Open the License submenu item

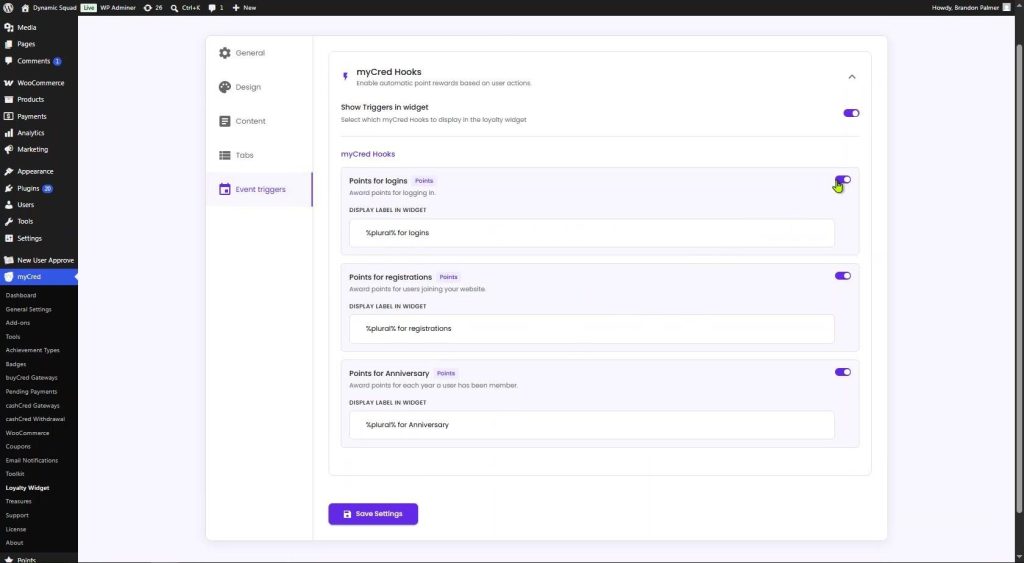[x=16, y=529]
